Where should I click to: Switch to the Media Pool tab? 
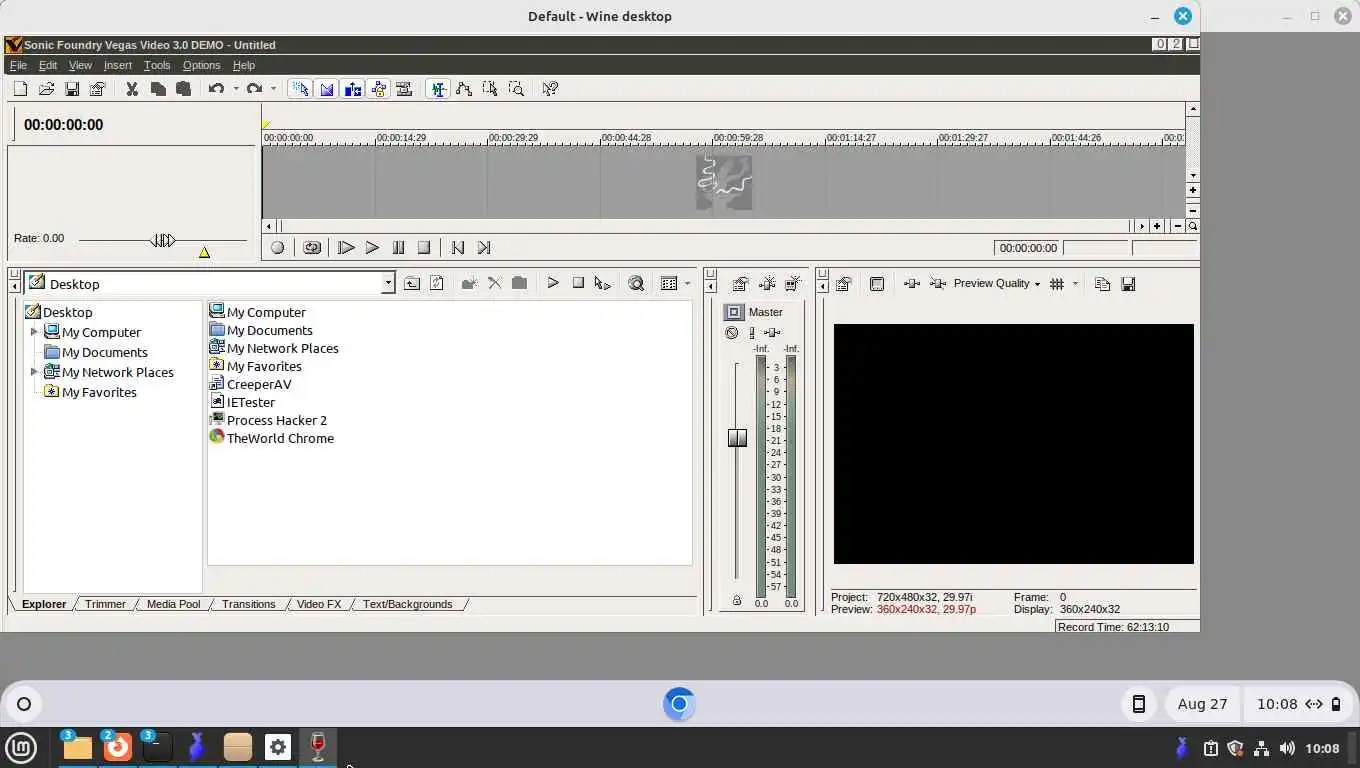coord(173,604)
